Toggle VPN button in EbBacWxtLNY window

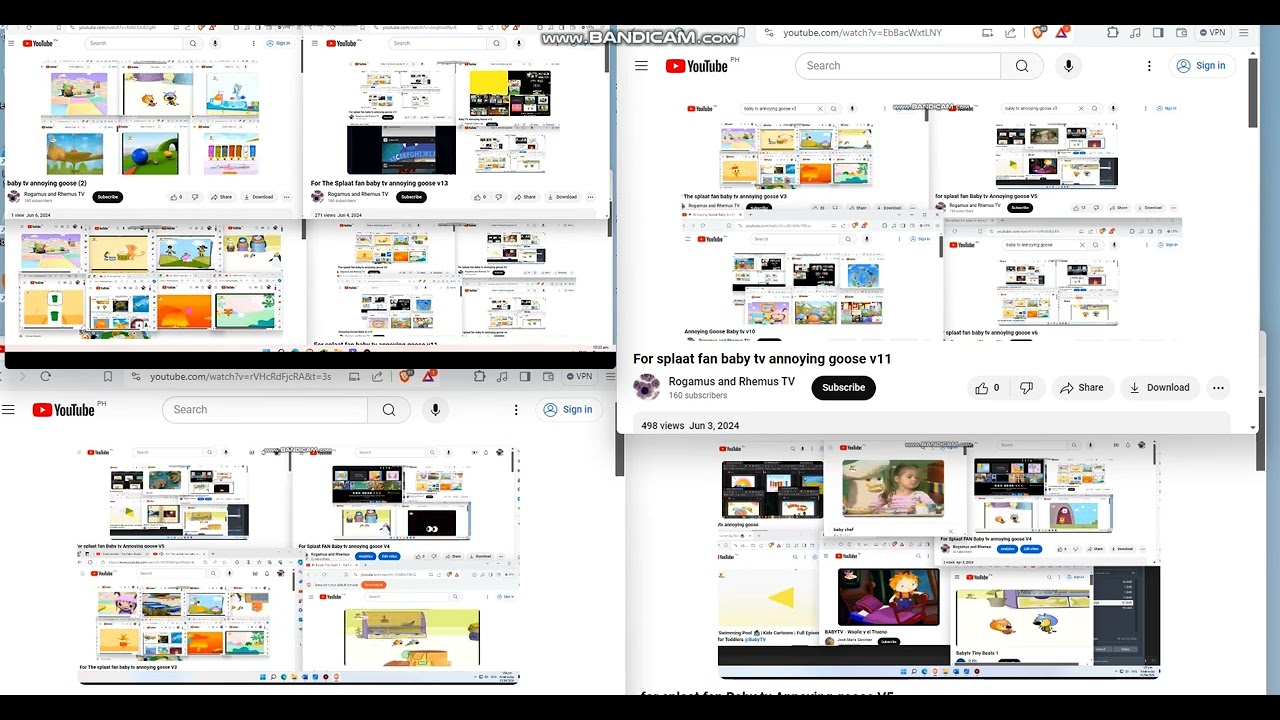(x=1212, y=33)
